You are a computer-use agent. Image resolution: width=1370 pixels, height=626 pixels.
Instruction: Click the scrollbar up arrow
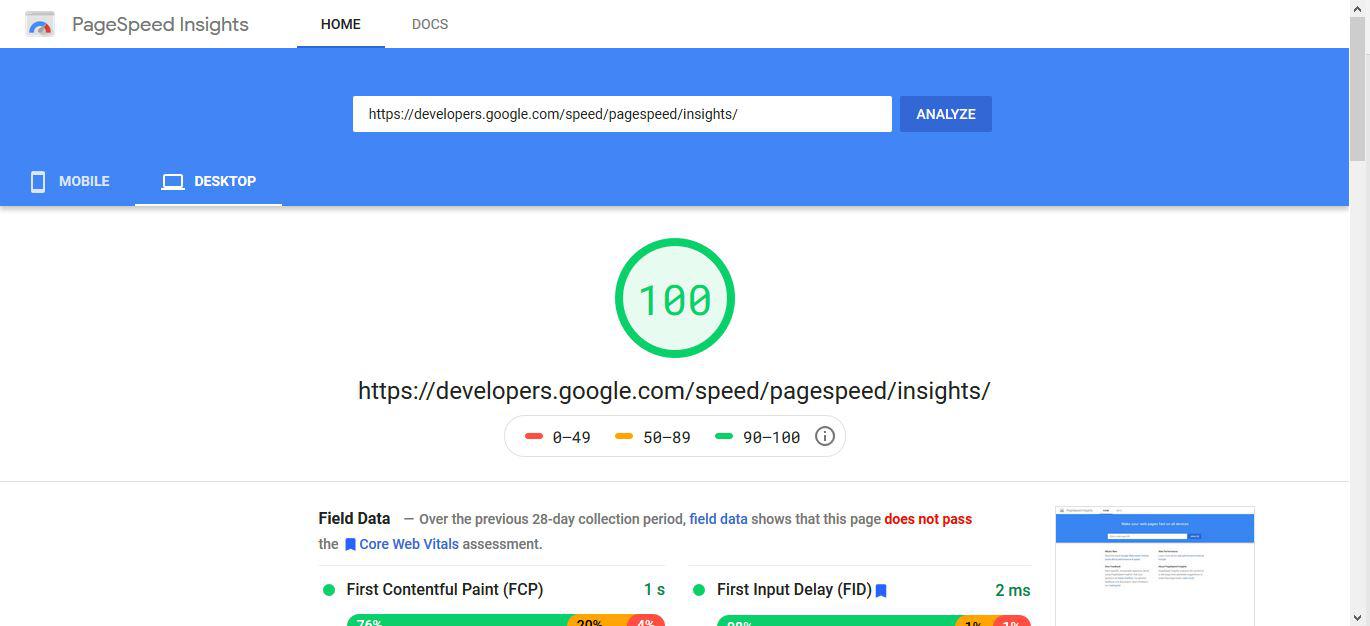tap(1359, 9)
